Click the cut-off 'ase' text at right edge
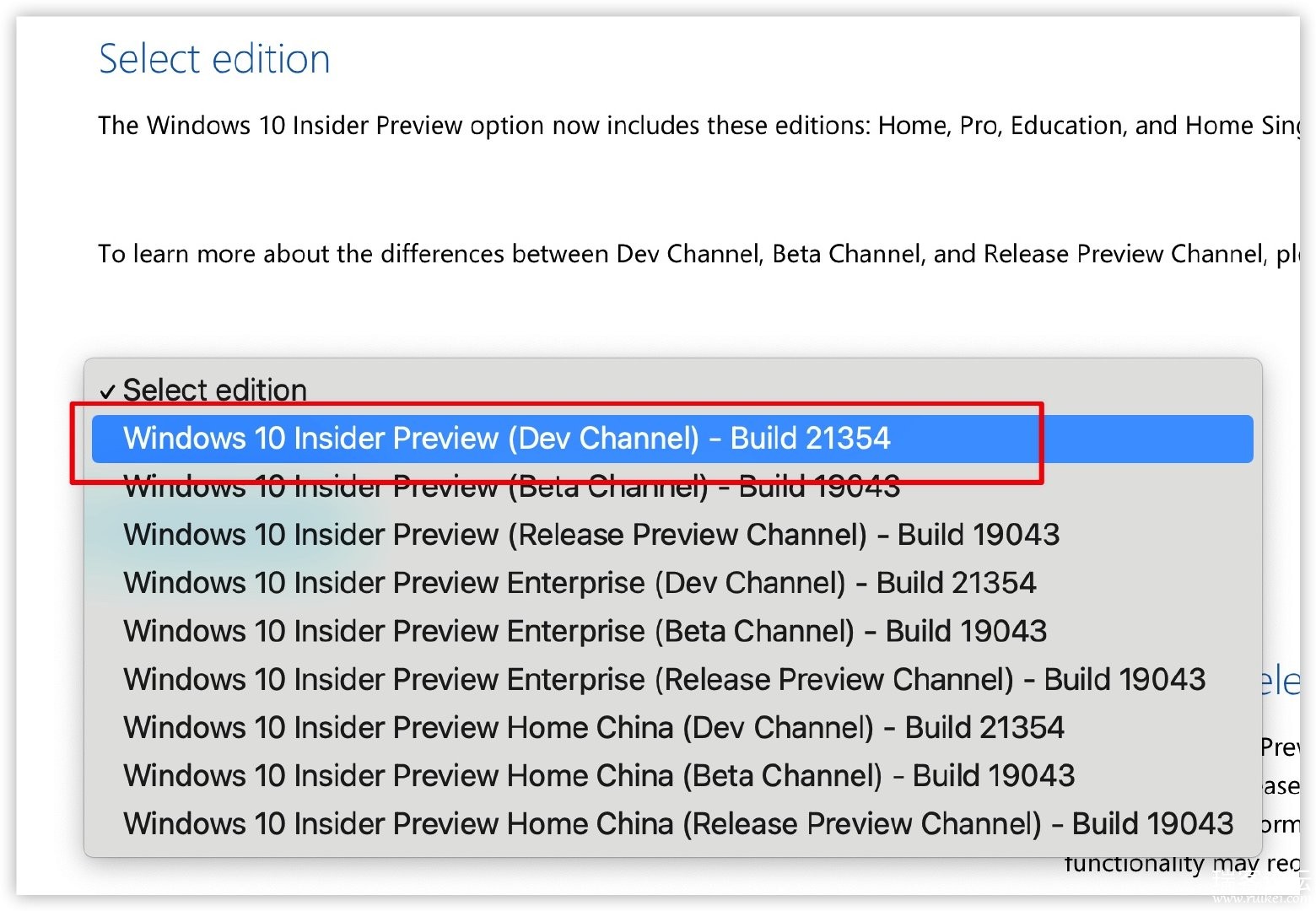Viewport: 1316px width, 911px height. click(1281, 787)
